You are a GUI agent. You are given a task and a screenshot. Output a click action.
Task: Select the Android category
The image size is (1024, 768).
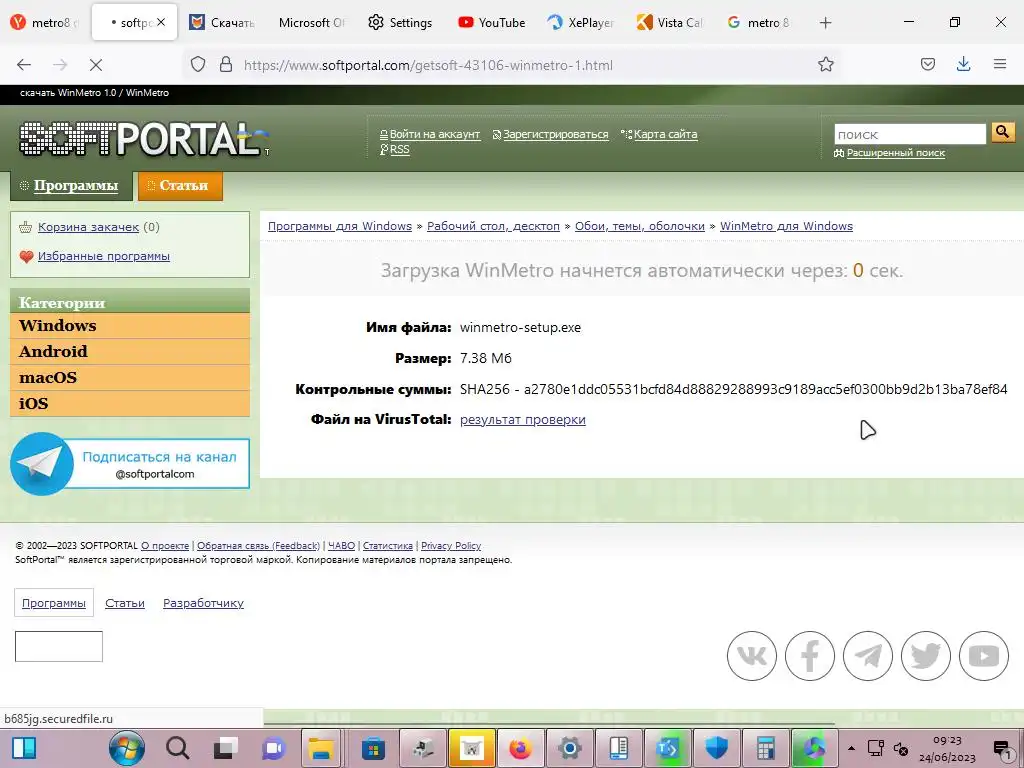tap(130, 351)
